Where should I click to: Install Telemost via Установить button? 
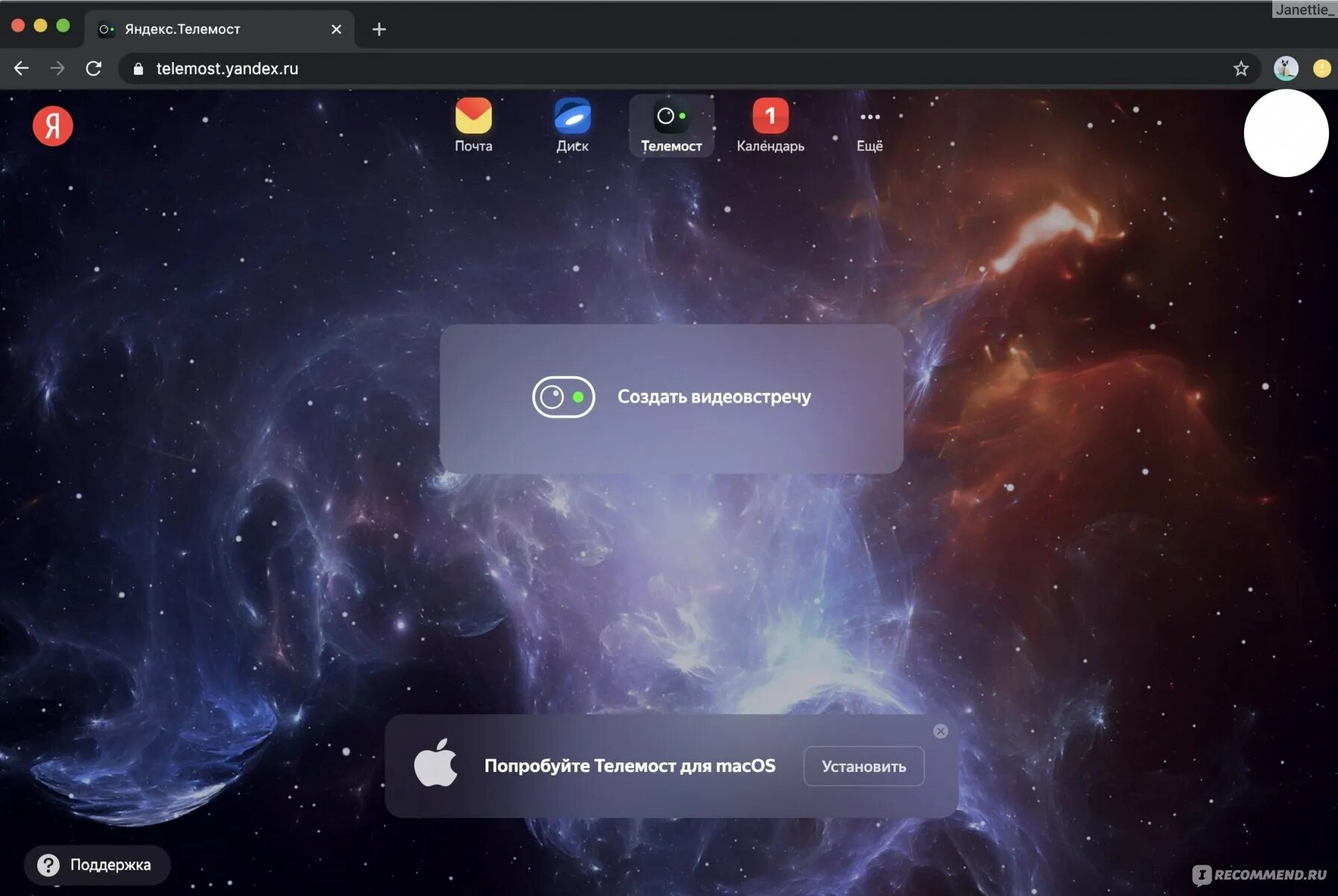pos(864,766)
